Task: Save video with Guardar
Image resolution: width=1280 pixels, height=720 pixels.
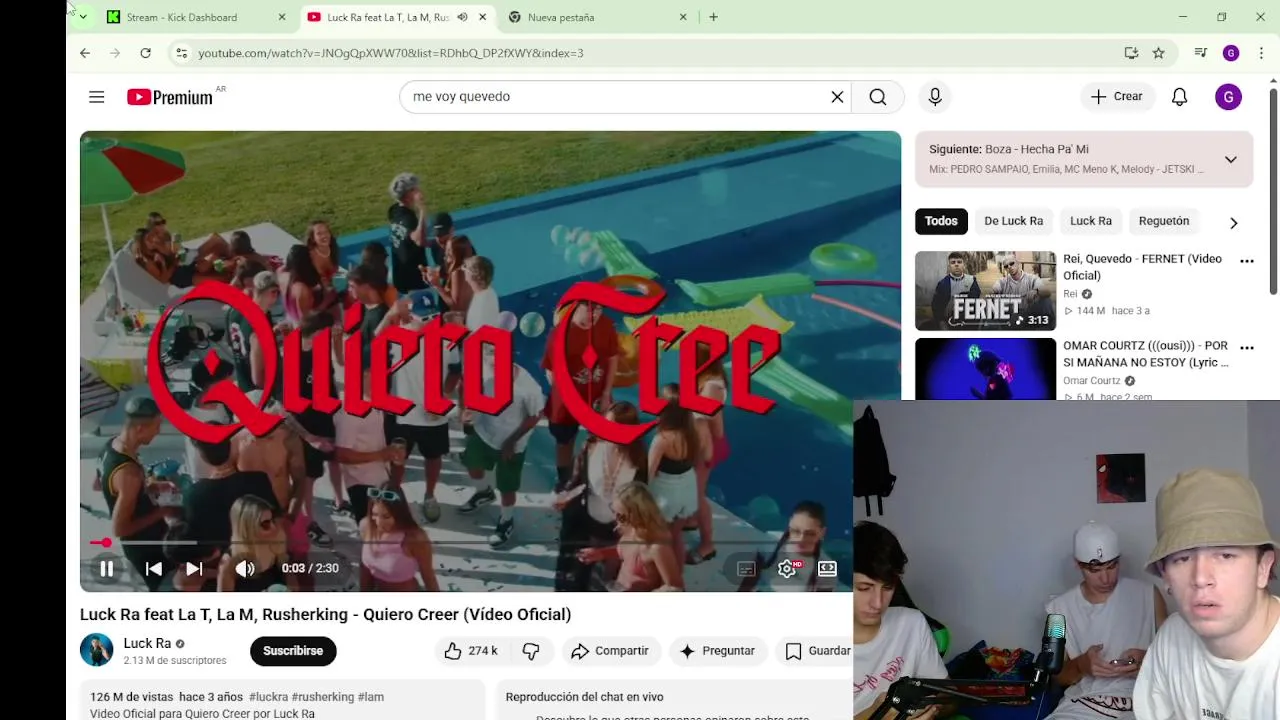Action: click(817, 651)
